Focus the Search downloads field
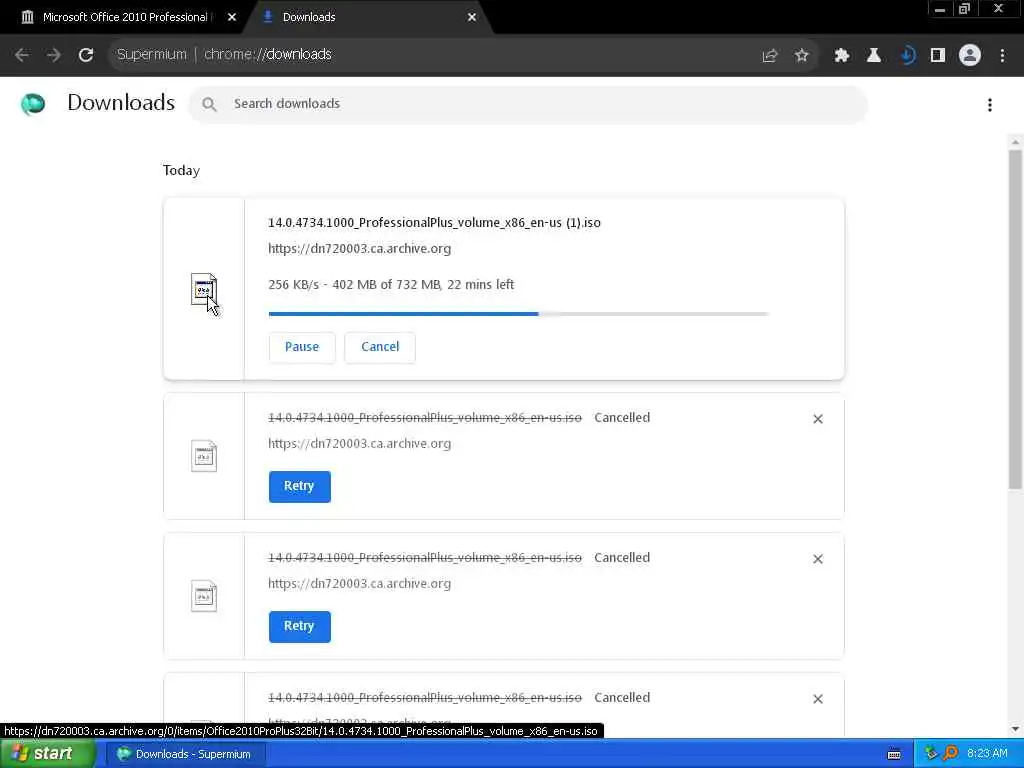 (x=528, y=104)
